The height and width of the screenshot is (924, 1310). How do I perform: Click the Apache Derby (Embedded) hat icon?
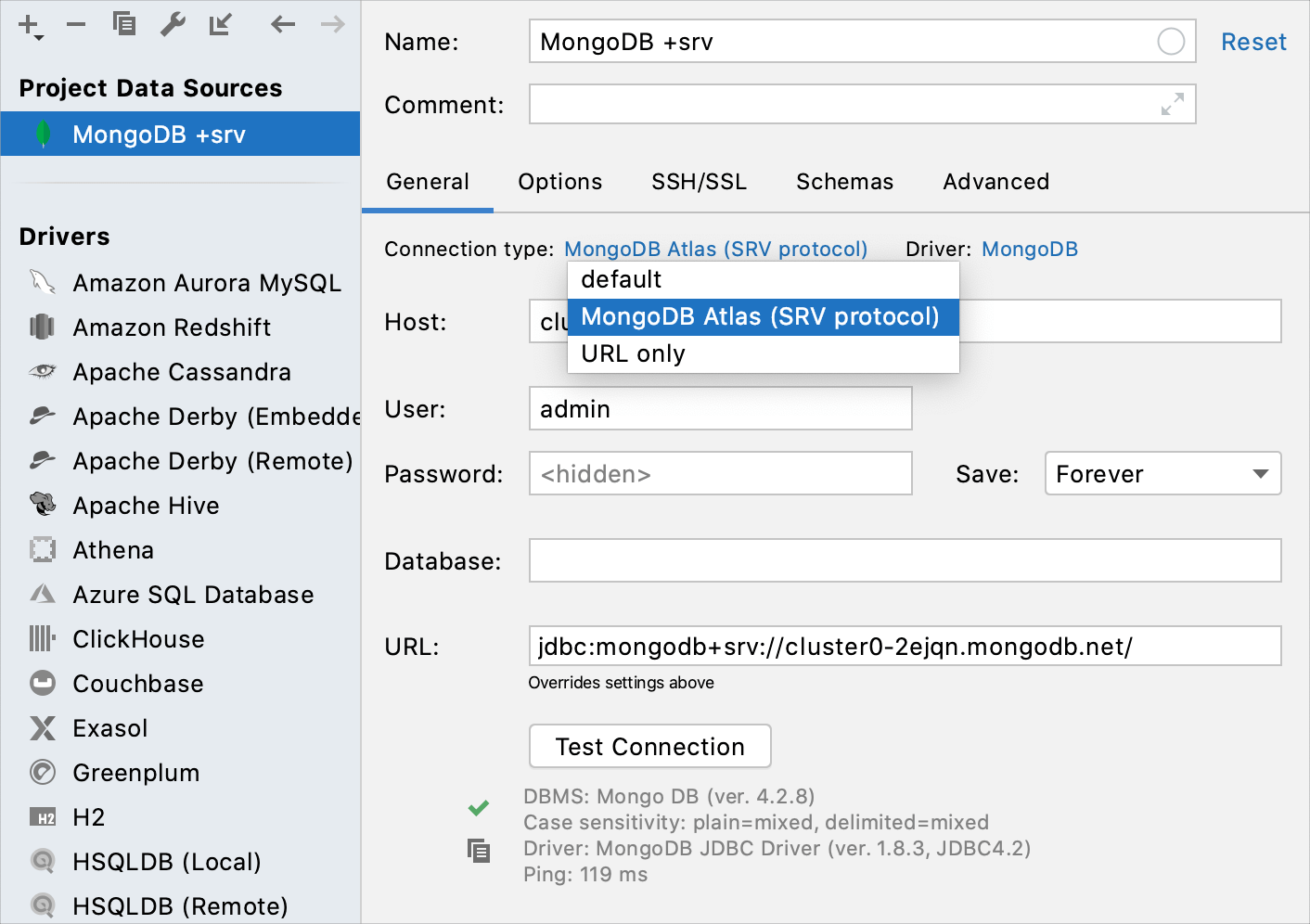coord(43,416)
